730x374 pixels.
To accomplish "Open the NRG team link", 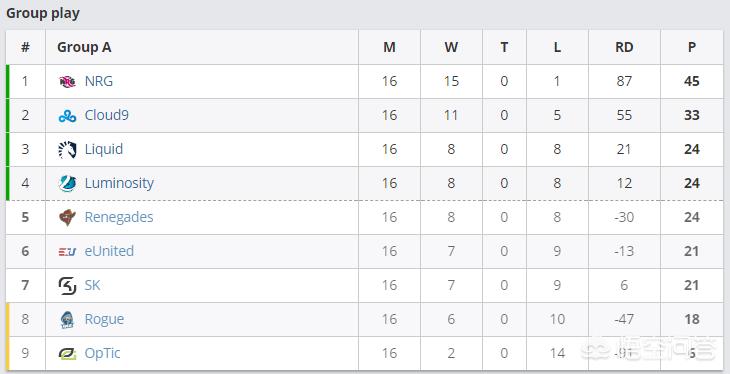I will click(99, 81).
